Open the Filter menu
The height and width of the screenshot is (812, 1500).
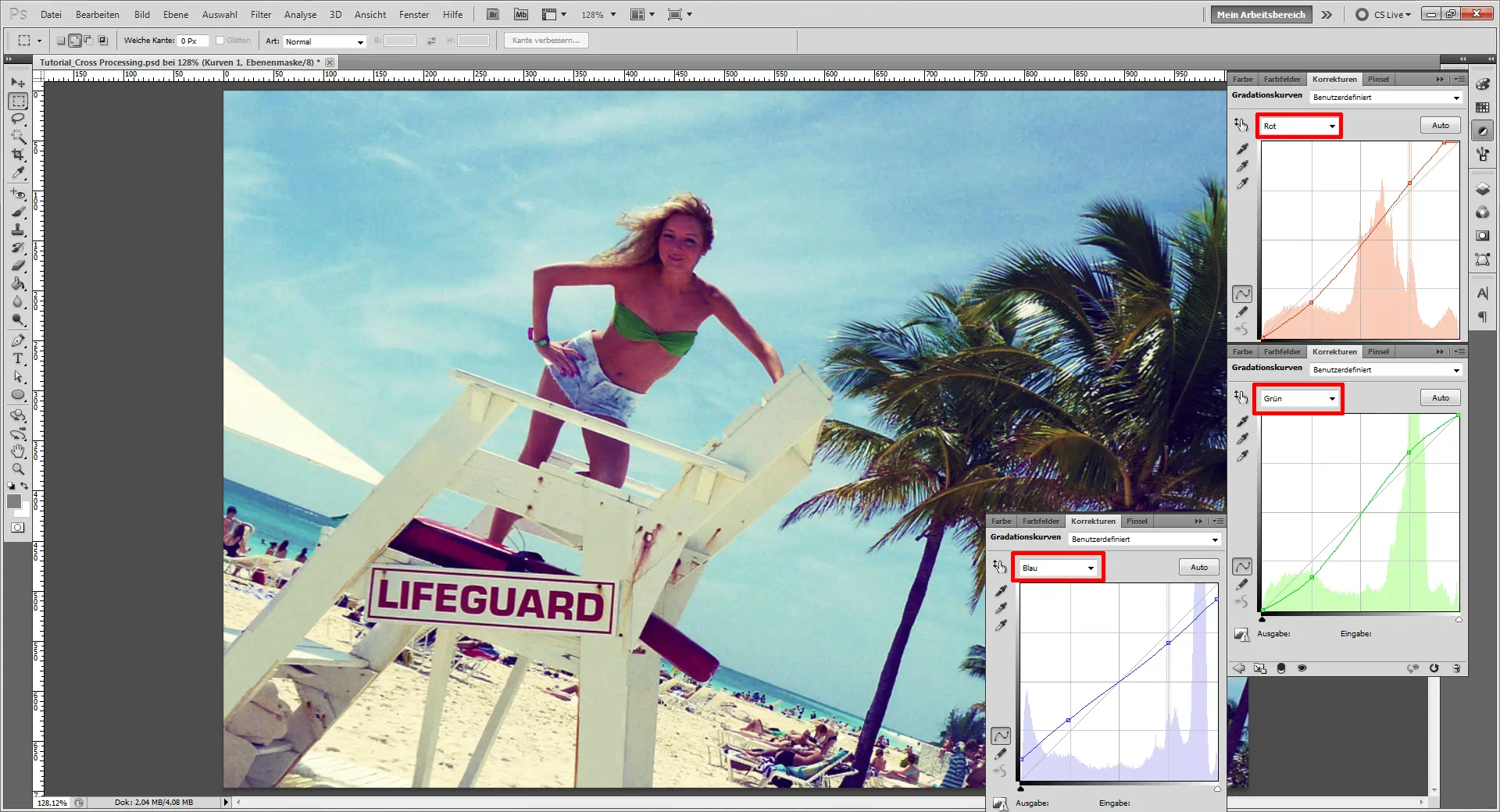[260, 15]
